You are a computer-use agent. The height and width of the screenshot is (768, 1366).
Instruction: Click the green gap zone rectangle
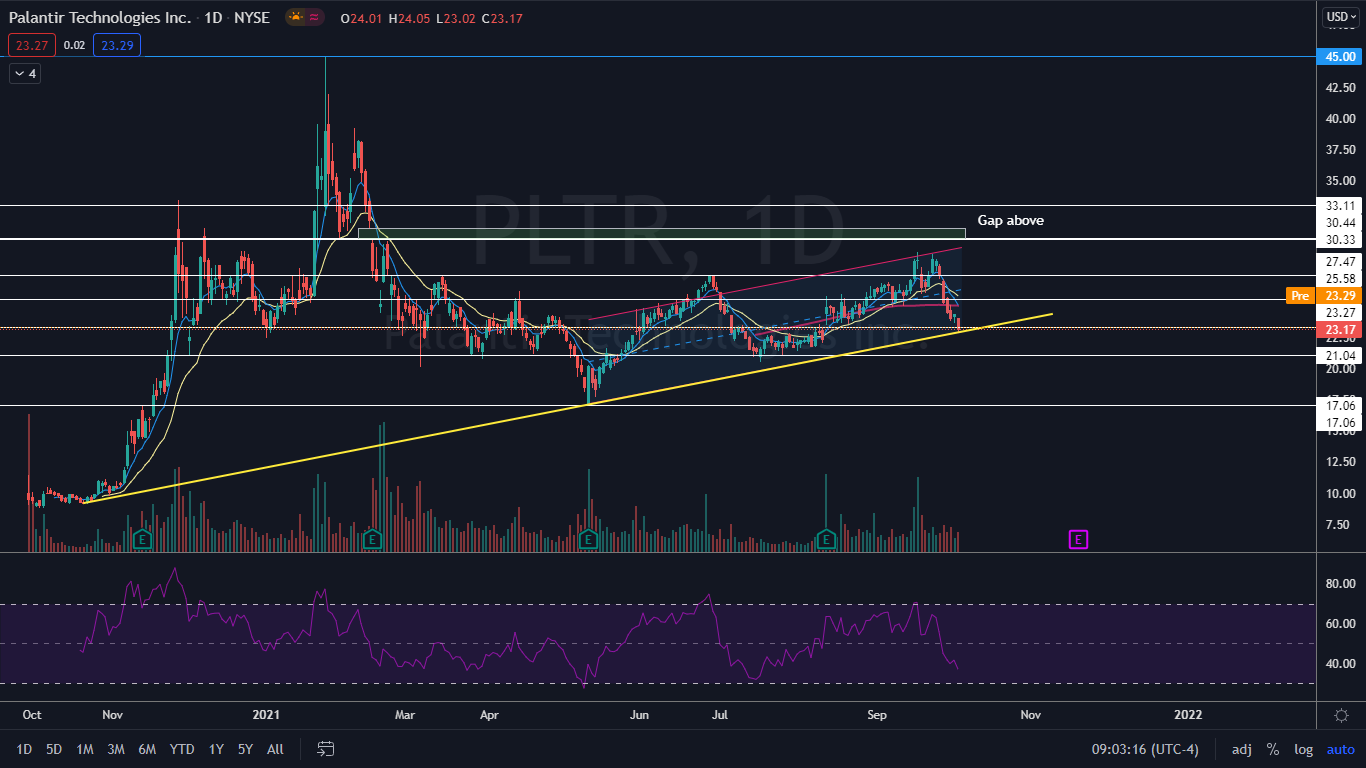[x=661, y=234]
